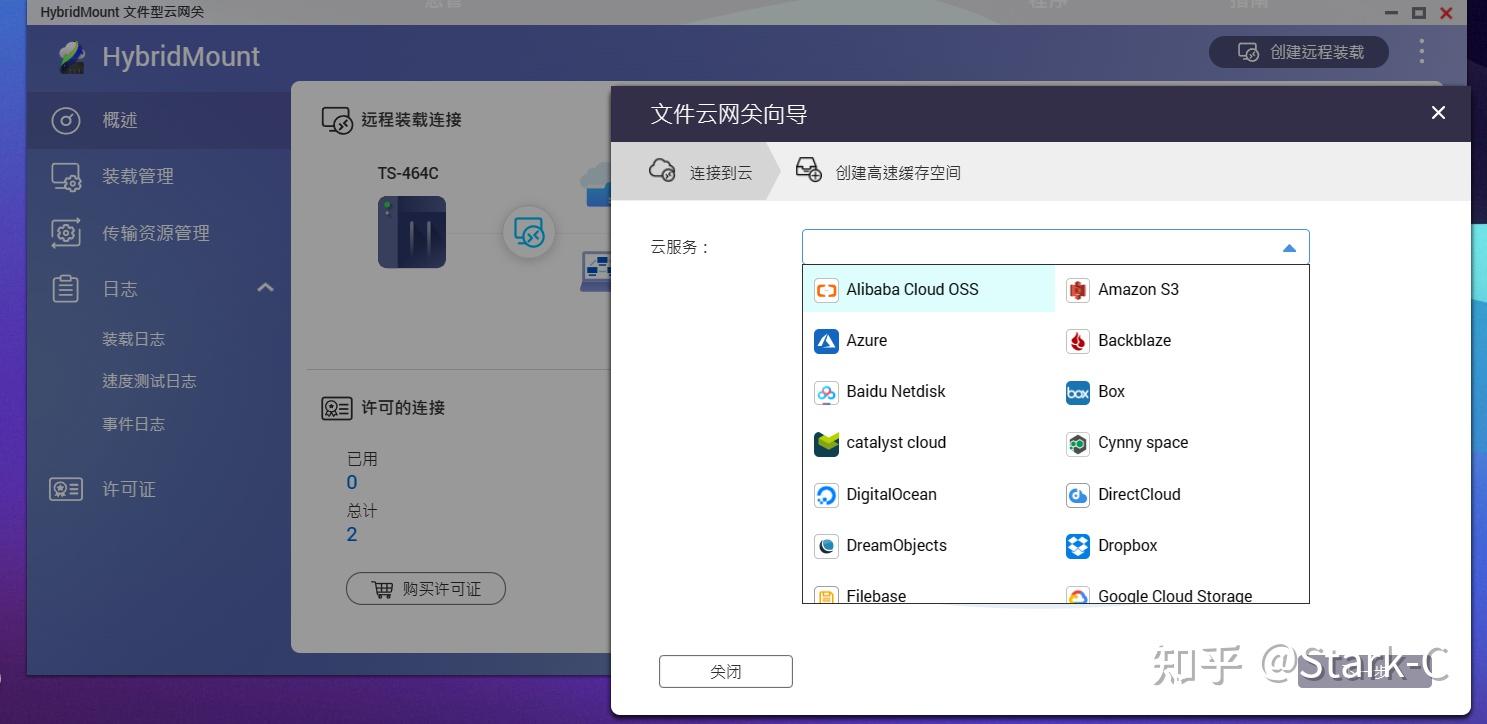
Task: Click the 创建远程装载 button
Action: [x=1299, y=52]
